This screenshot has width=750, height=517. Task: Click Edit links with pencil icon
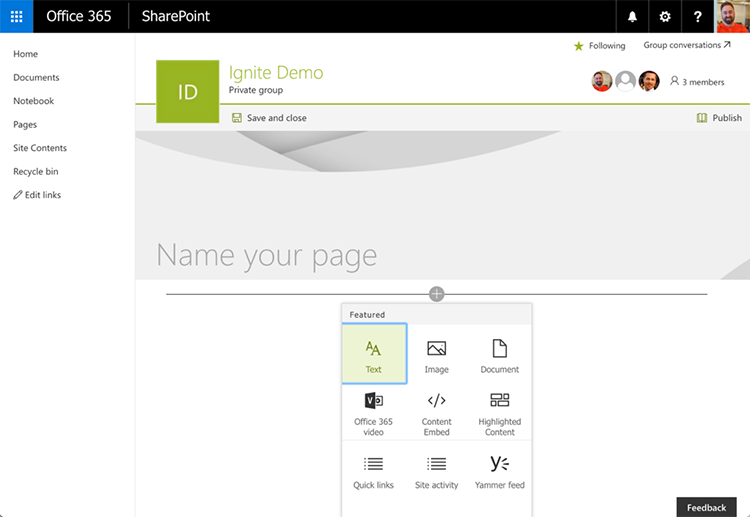point(37,195)
